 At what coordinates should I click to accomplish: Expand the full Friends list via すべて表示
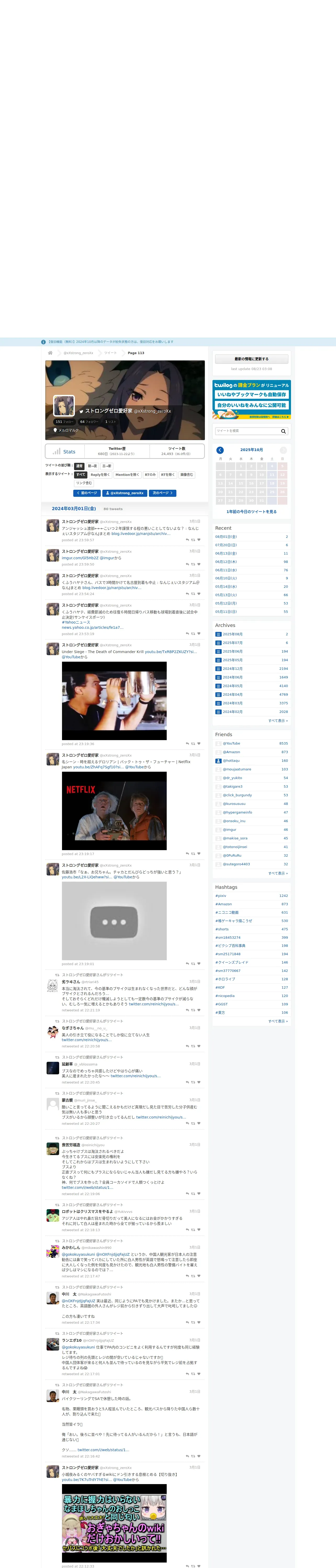pos(278,873)
